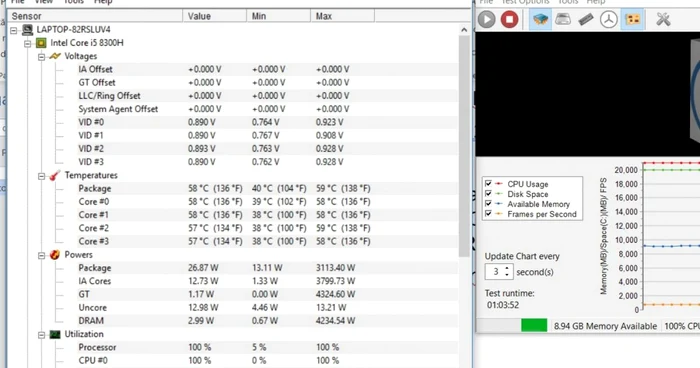
Task: Start the test with the play button
Action: [487, 20]
